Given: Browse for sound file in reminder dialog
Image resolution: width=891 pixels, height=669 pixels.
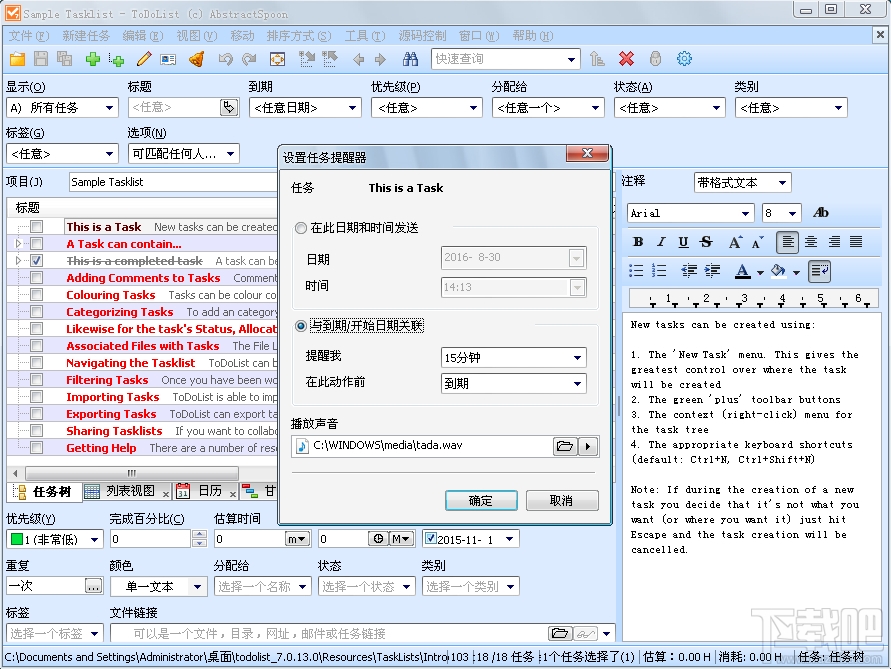Looking at the screenshot, I should [565, 446].
